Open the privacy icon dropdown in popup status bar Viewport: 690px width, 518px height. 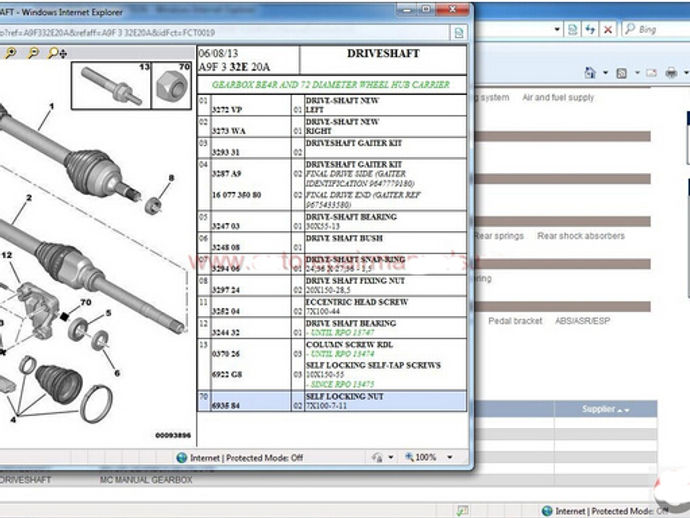click(x=391, y=457)
